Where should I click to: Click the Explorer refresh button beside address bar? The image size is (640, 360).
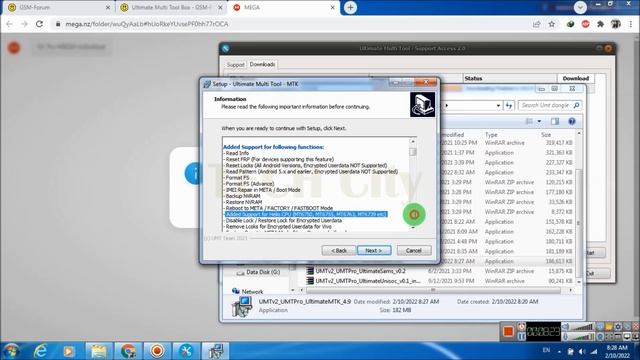pyautogui.click(x=509, y=105)
